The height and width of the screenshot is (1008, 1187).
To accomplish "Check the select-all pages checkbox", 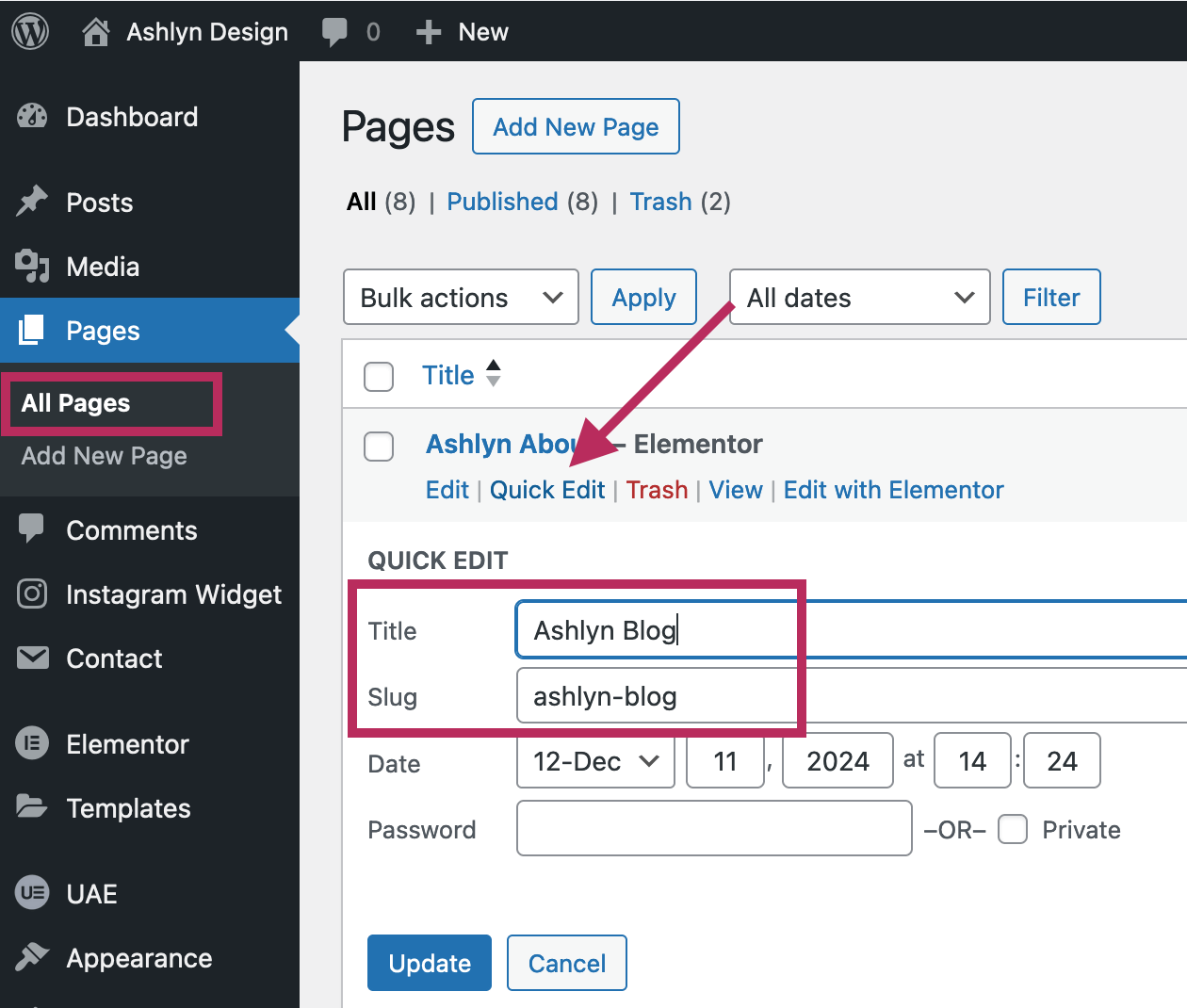I will click(378, 376).
